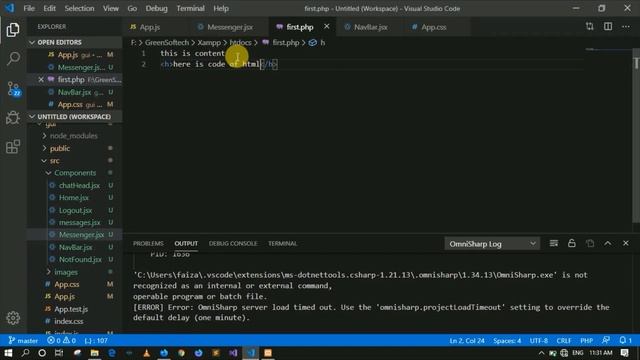Open the Debug menu
Screen dimensions: 640x360
point(156,8)
